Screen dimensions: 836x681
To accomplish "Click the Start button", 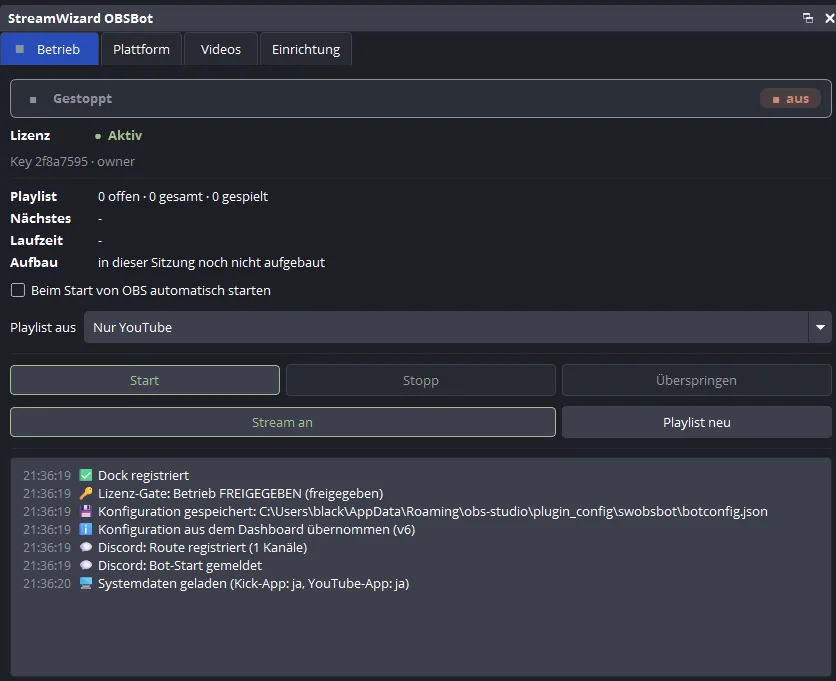I will pyautogui.click(x=144, y=380).
